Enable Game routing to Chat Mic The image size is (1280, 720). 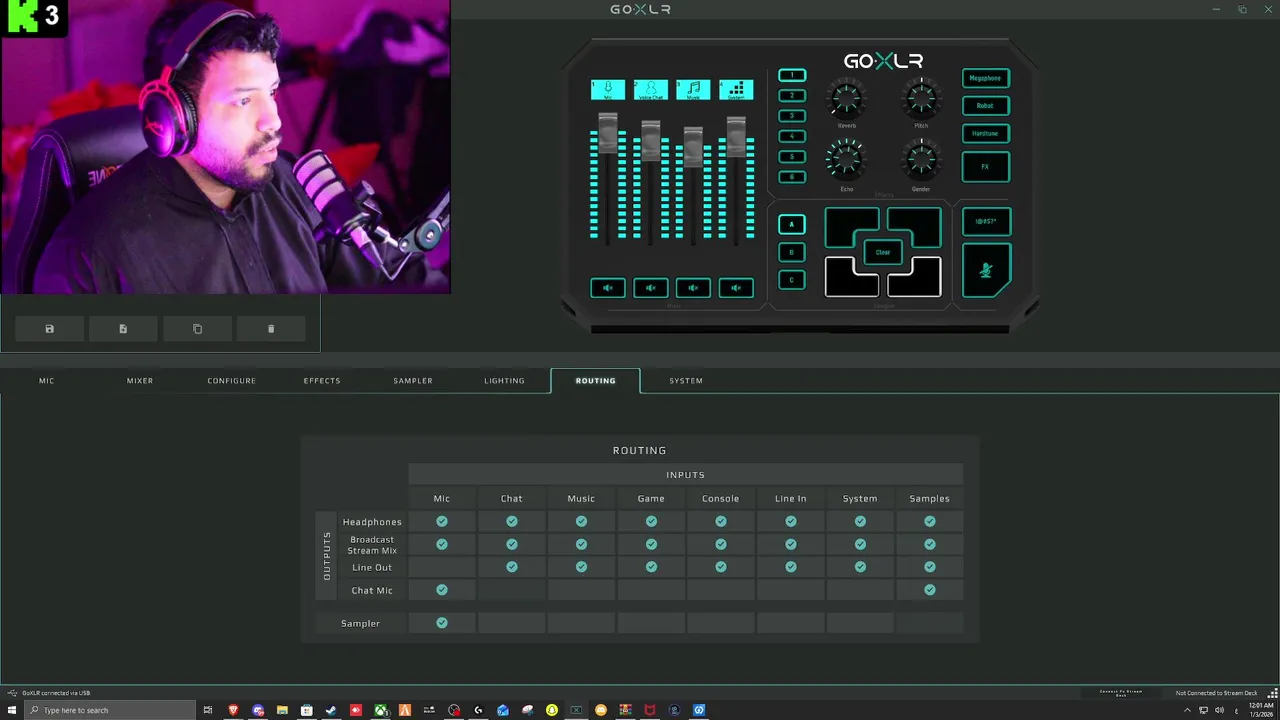pos(651,590)
